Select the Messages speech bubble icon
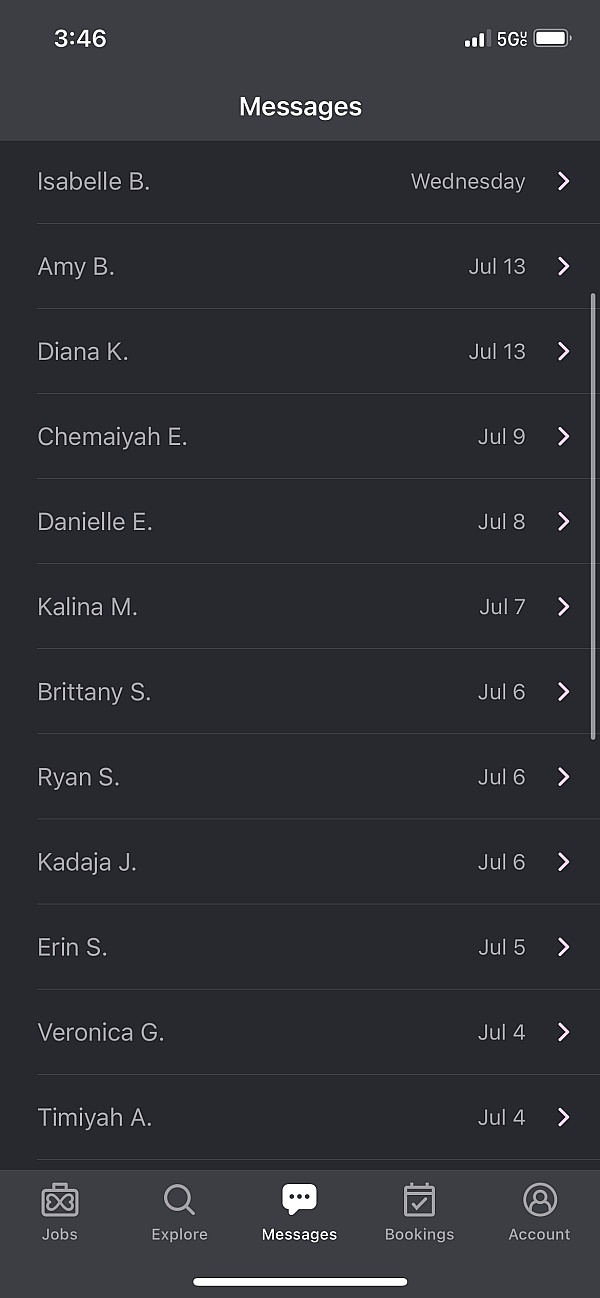Screen dimensions: 600x1298 pos(299,1199)
